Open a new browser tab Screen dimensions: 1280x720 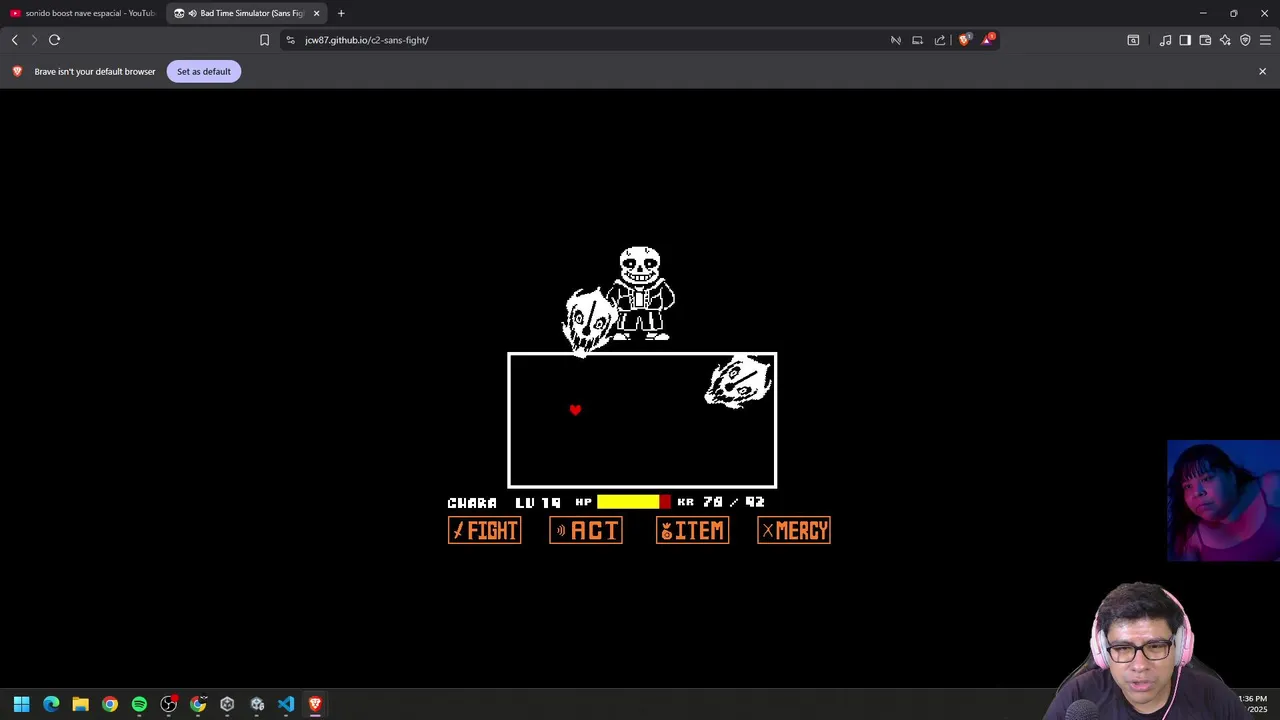[x=341, y=13]
